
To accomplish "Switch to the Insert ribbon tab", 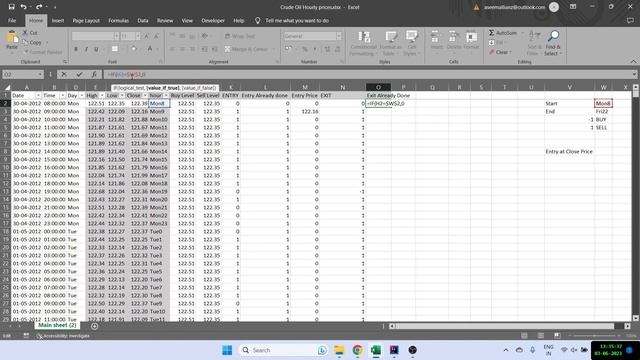I will (58, 20).
